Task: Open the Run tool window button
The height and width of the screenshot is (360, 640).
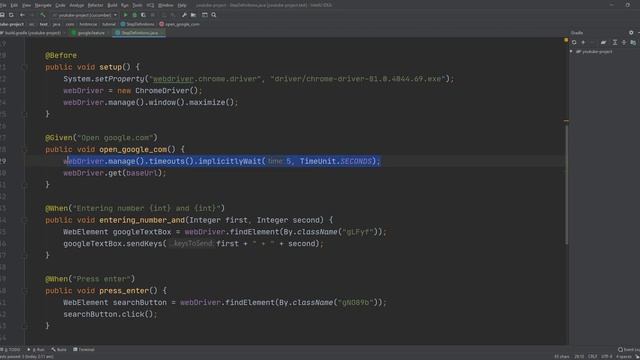Action: (x=36, y=350)
